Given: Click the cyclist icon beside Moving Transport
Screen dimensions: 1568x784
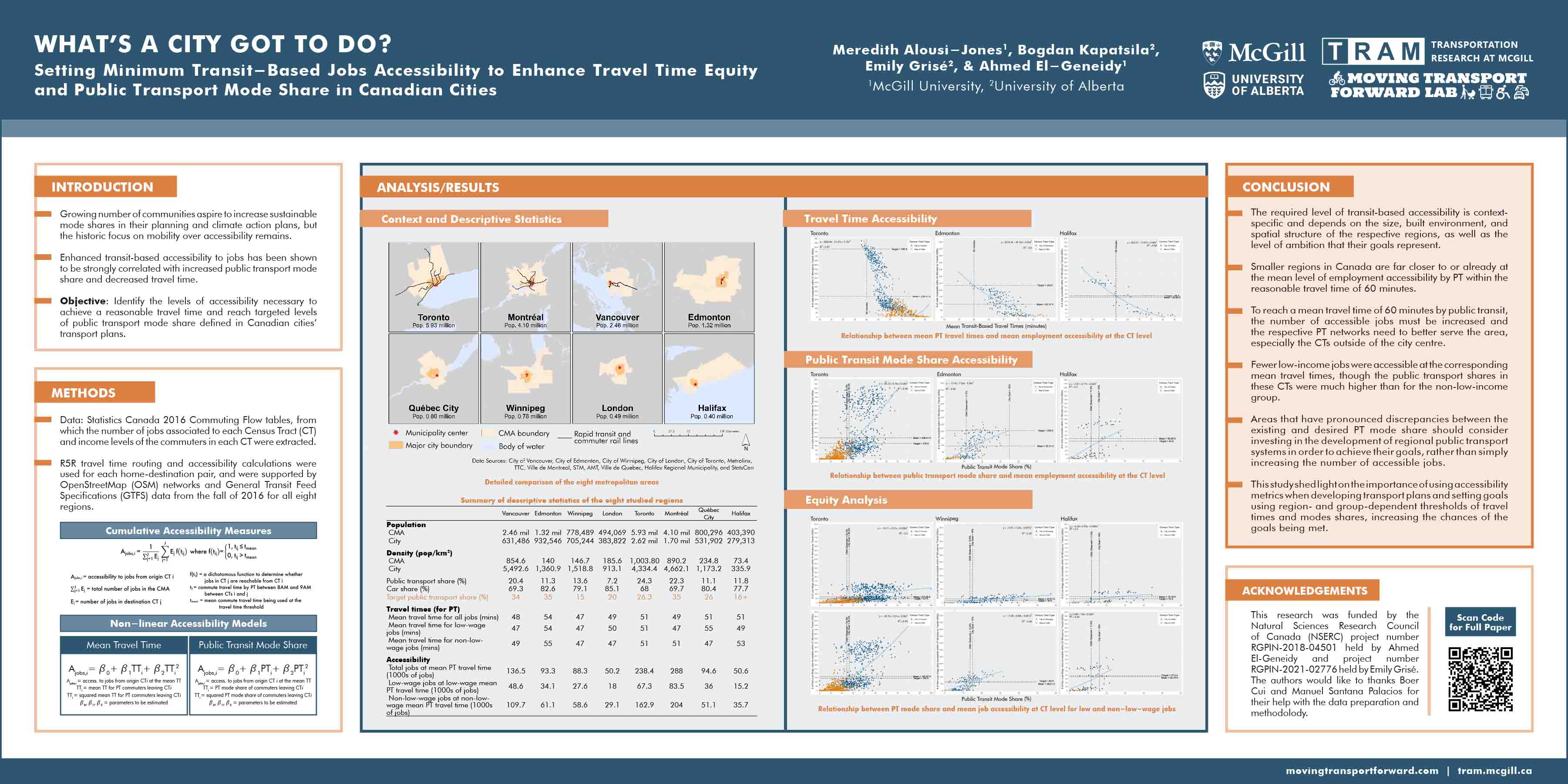Looking at the screenshot, I should (1337, 78).
